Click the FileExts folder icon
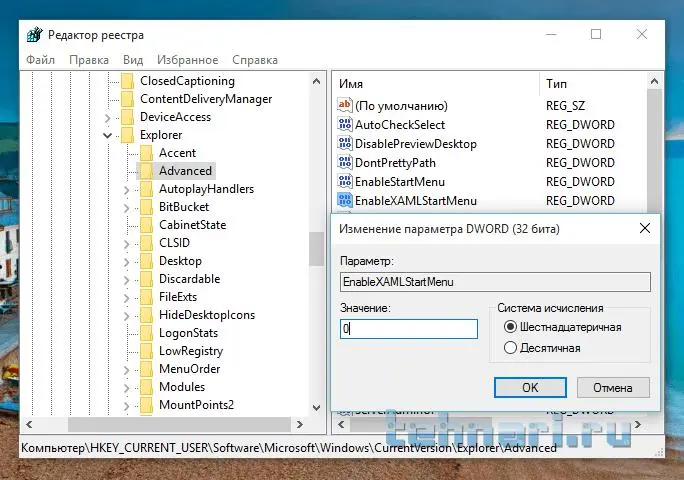This screenshot has height=480, width=684. pos(147,297)
